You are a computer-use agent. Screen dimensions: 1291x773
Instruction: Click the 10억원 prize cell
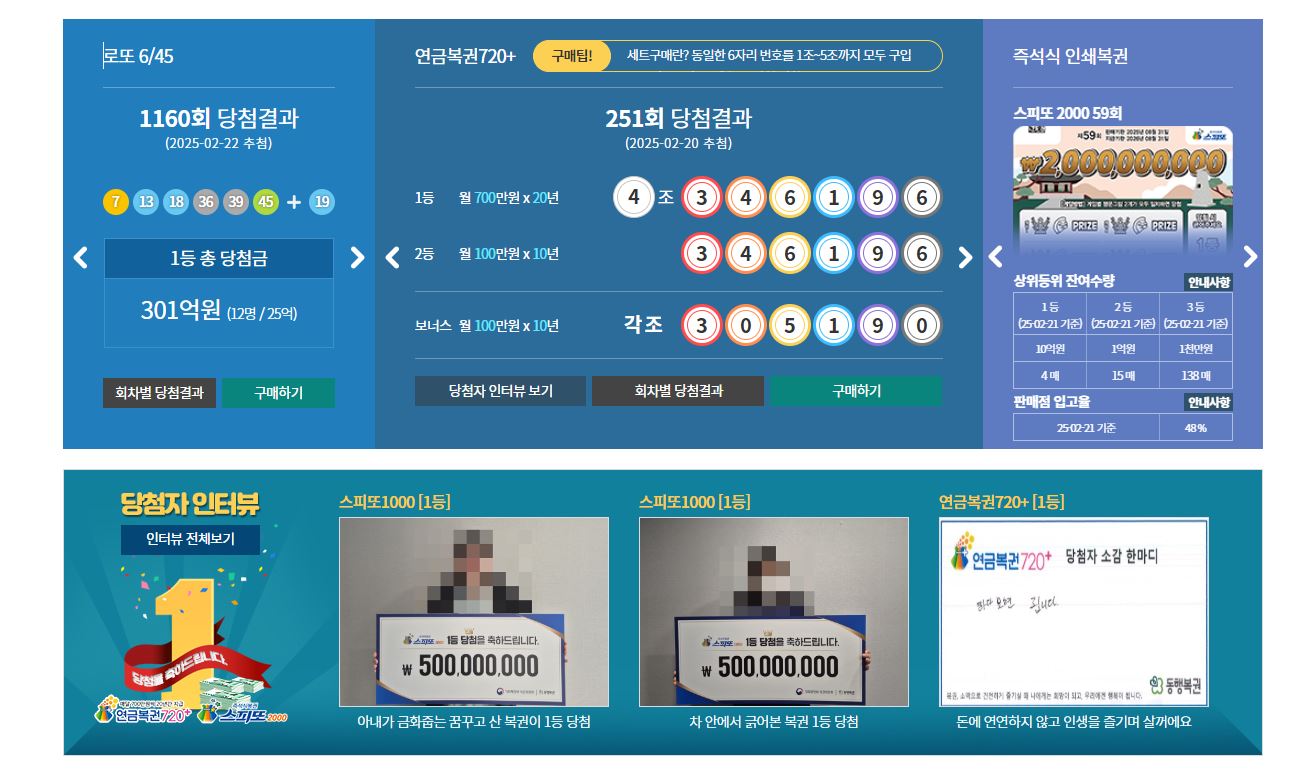[1050, 349]
